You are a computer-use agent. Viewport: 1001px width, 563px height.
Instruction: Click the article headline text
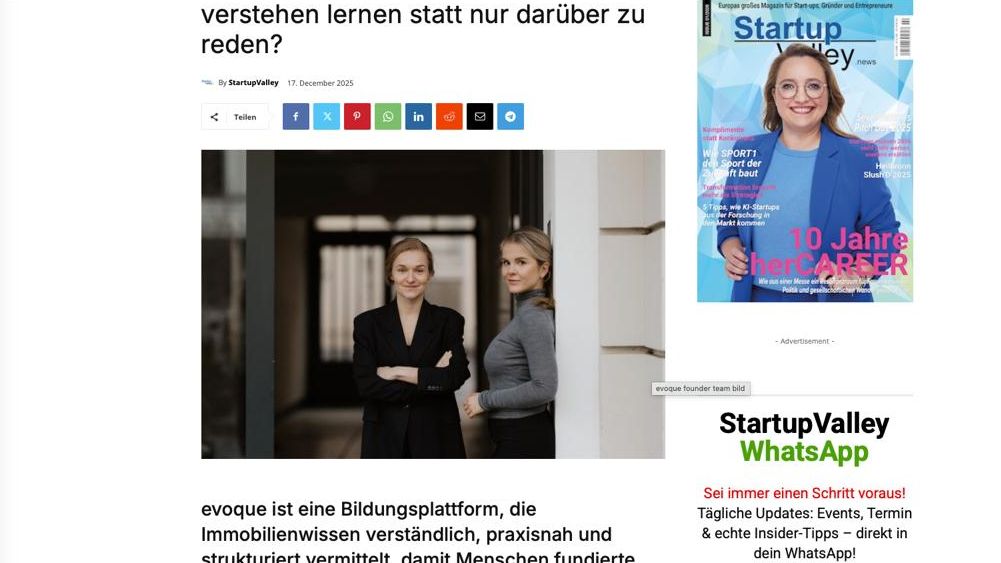[423, 29]
